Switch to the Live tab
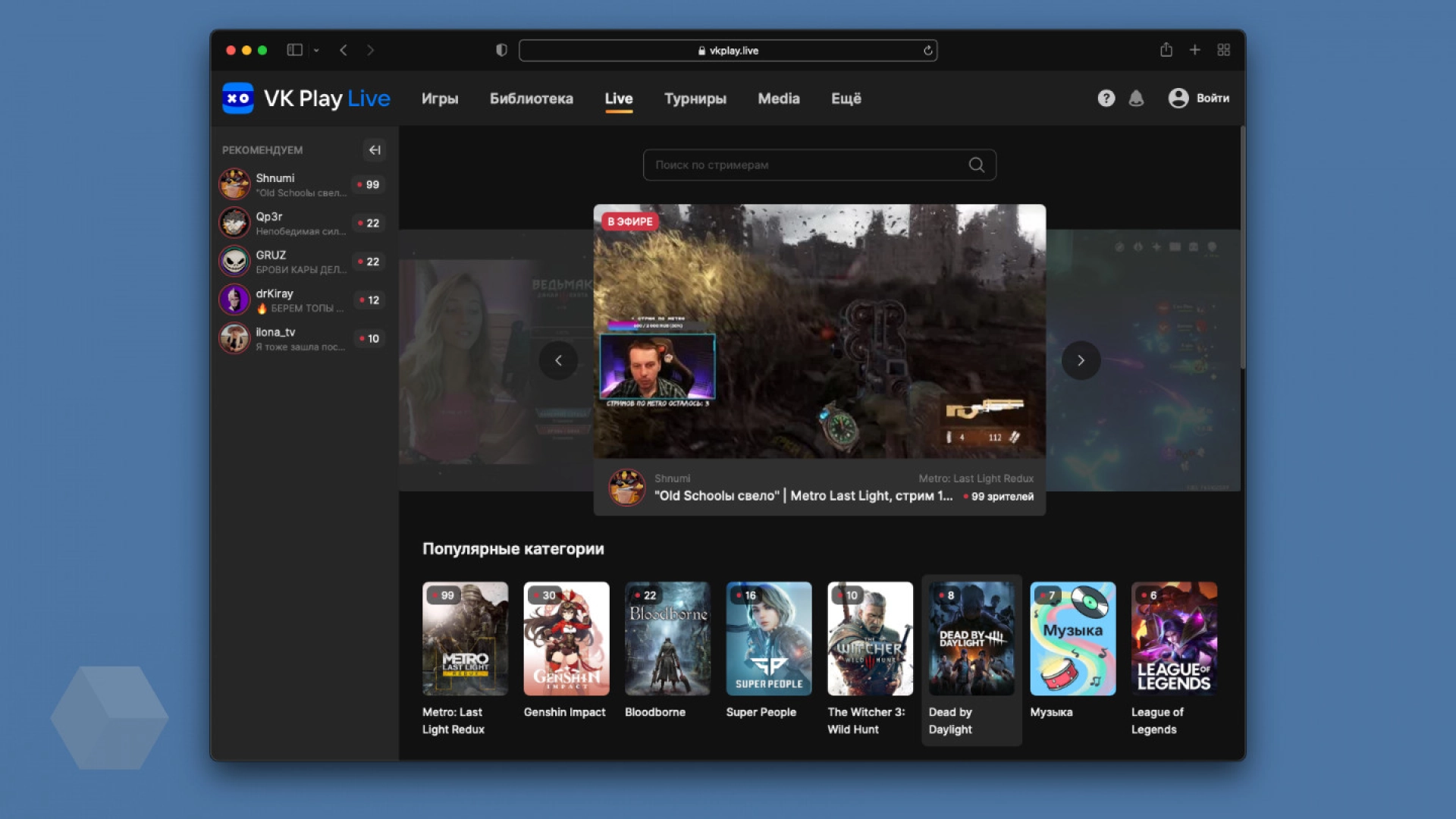The image size is (1456, 819). click(x=619, y=99)
